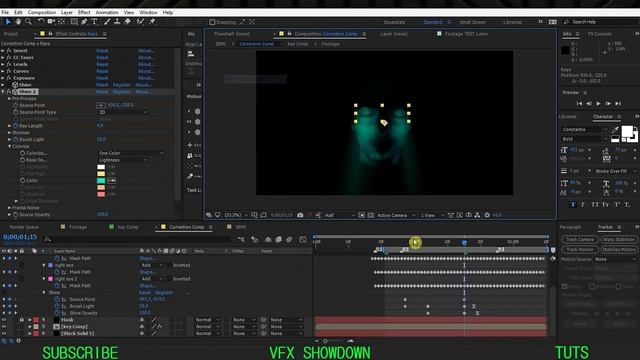Expand the Fractal Noise group
Screen dimensions: 640x360
[9, 208]
